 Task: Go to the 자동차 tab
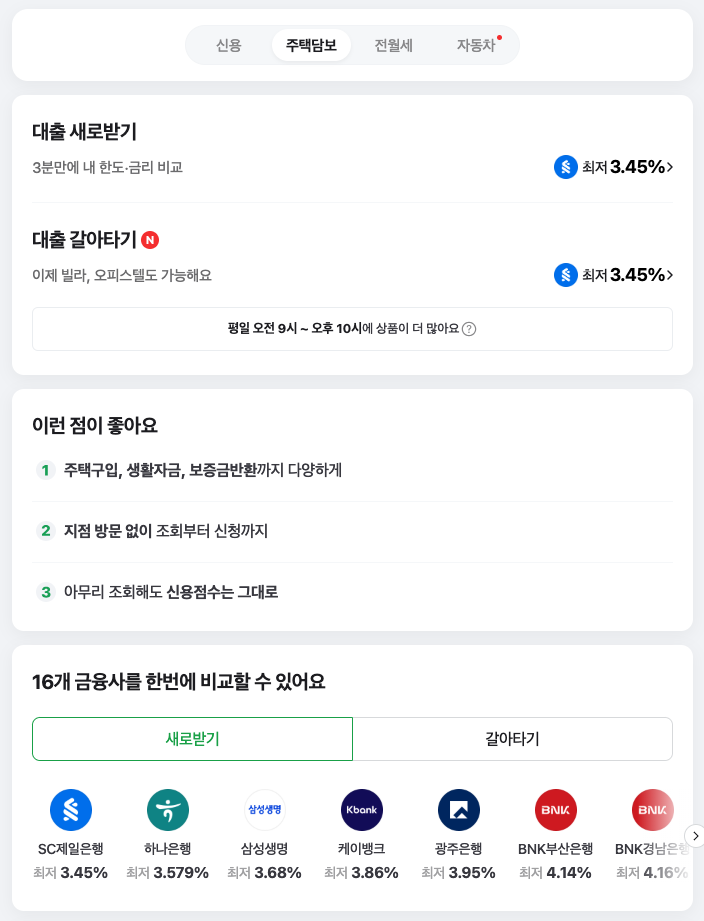click(x=476, y=44)
